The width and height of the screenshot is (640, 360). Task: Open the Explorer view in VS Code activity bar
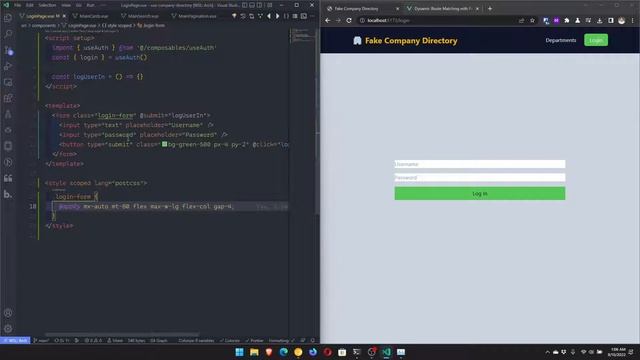pos(8,18)
